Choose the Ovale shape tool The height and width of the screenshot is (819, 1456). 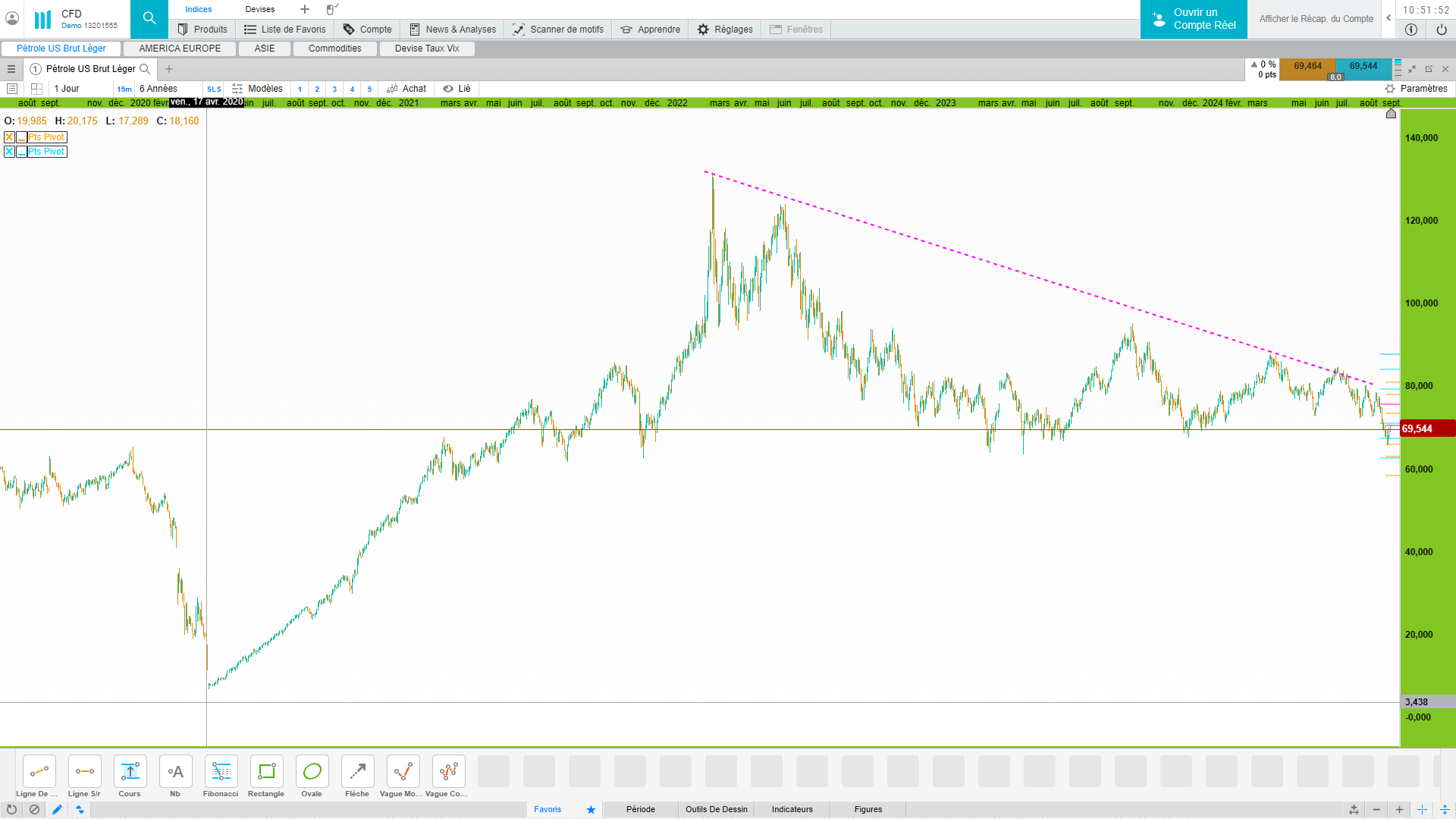point(312,772)
